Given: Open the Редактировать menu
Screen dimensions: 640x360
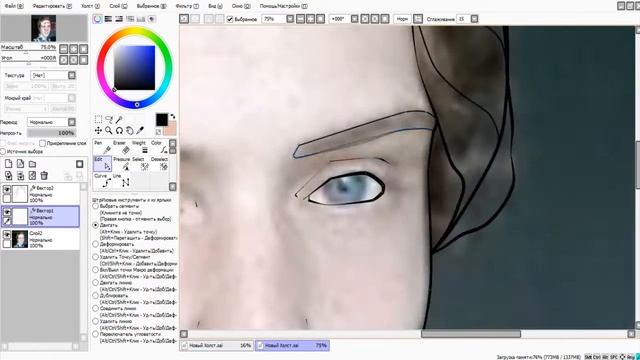Looking at the screenshot, I should [52, 6].
